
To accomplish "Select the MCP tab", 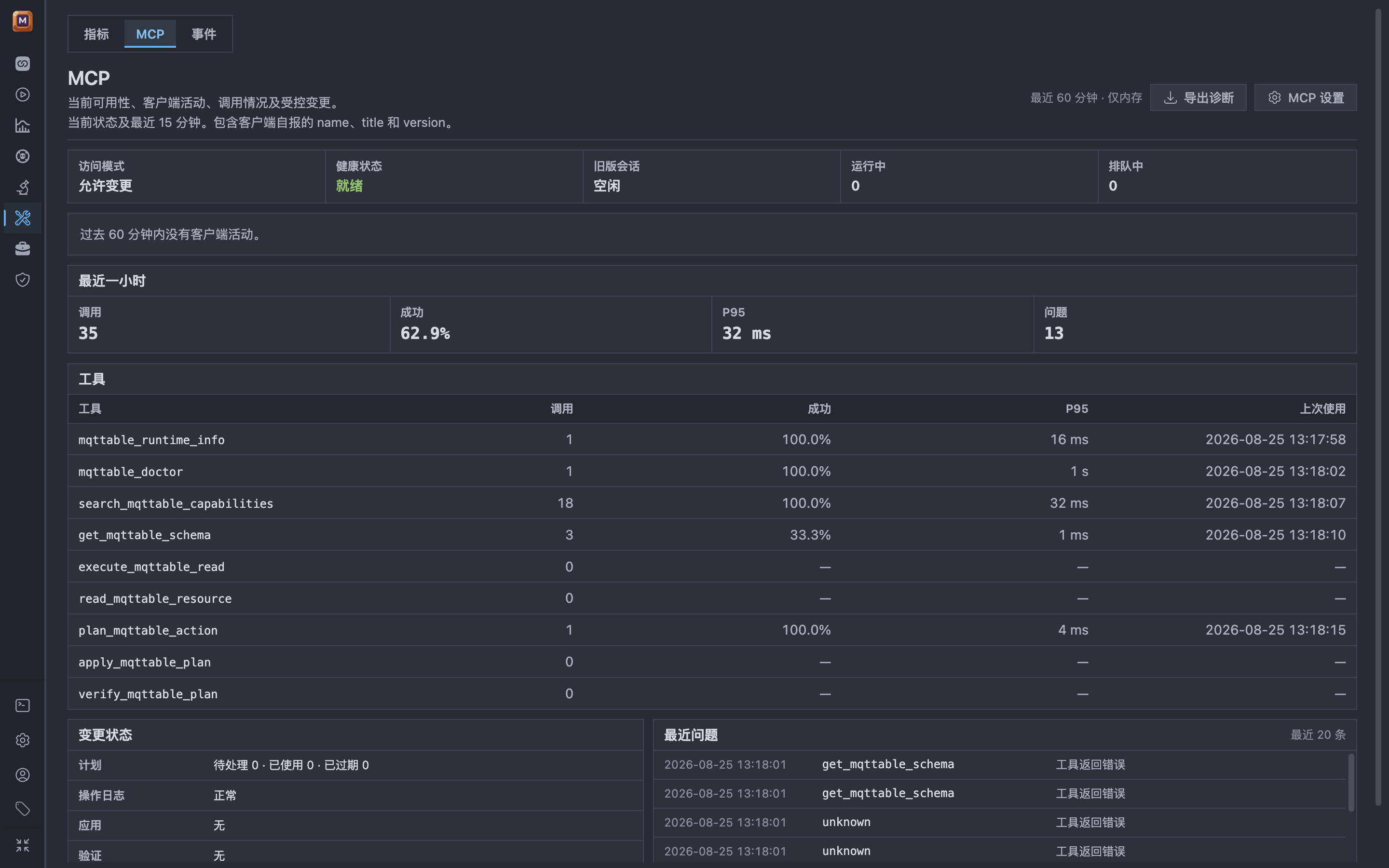I will coord(150,34).
